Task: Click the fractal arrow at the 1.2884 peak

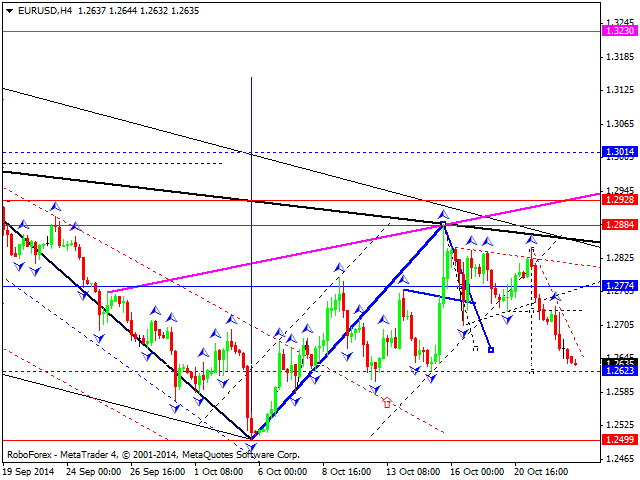Action: pyautogui.click(x=442, y=214)
